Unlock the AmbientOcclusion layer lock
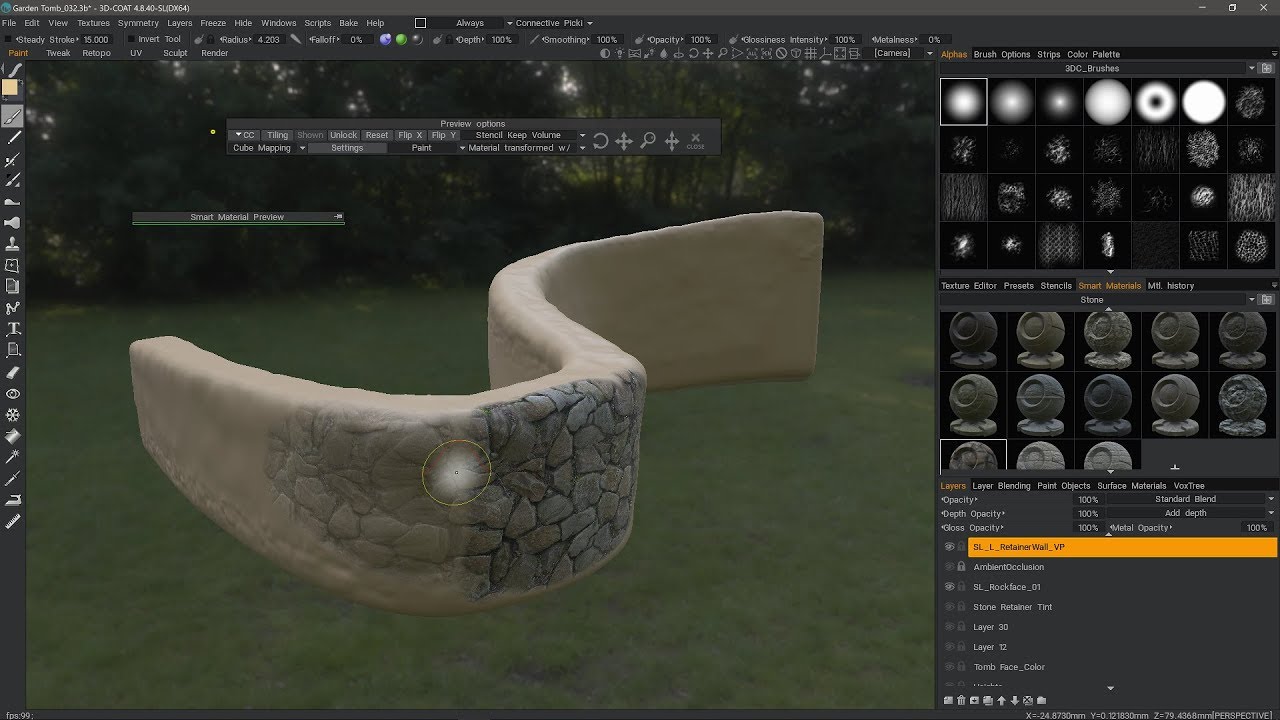The height and width of the screenshot is (720, 1280). 961,567
